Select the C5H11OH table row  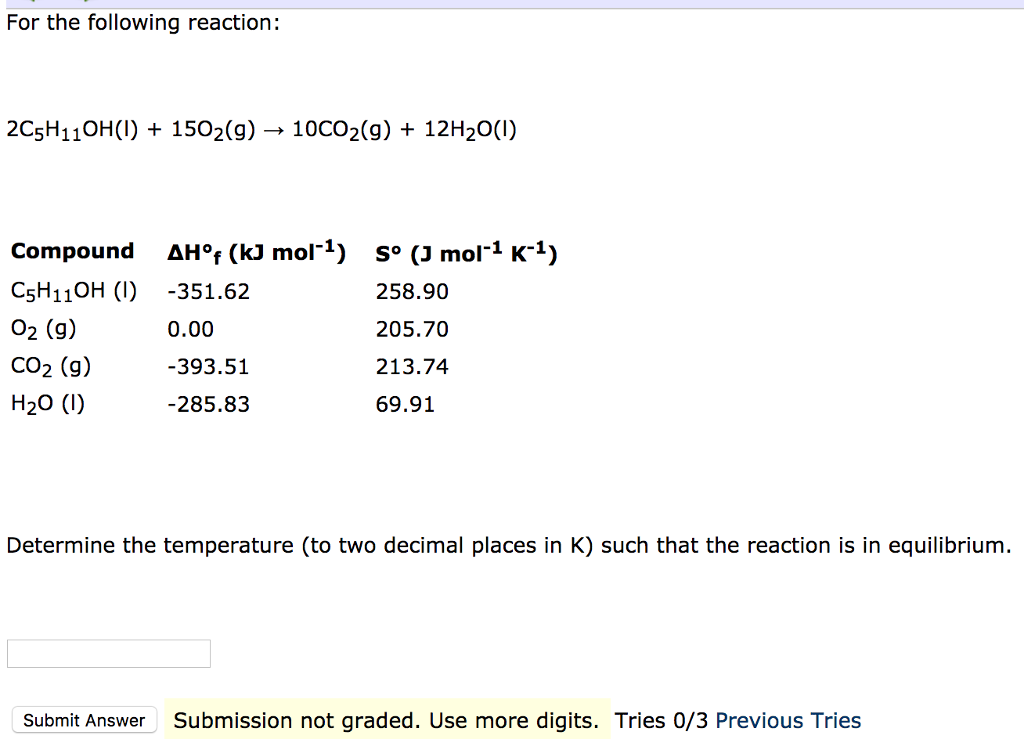(x=72, y=290)
